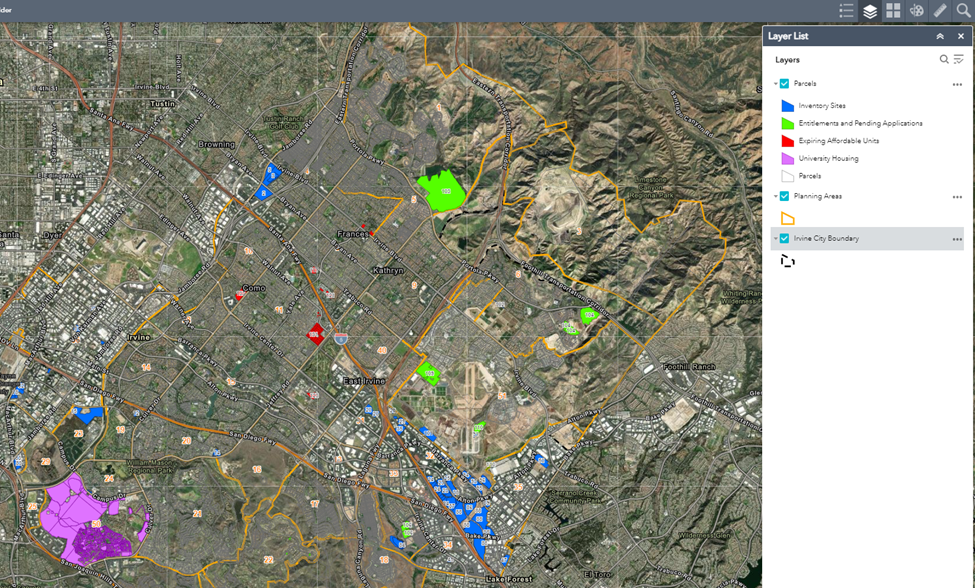
Task: Open the Irvine City Boundary more-options menu
Action: [957, 239]
